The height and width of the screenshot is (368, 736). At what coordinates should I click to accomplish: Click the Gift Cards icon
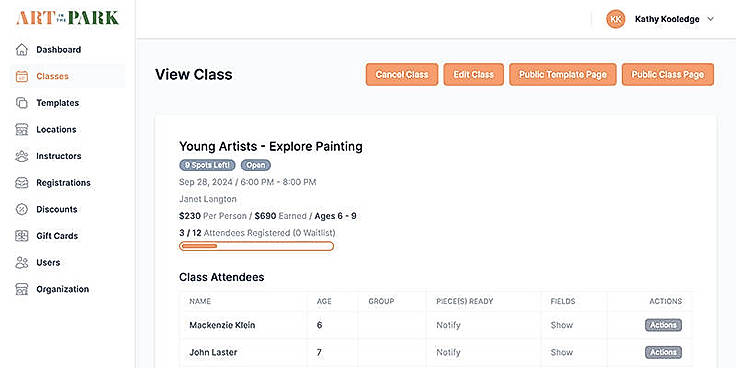click(x=22, y=236)
